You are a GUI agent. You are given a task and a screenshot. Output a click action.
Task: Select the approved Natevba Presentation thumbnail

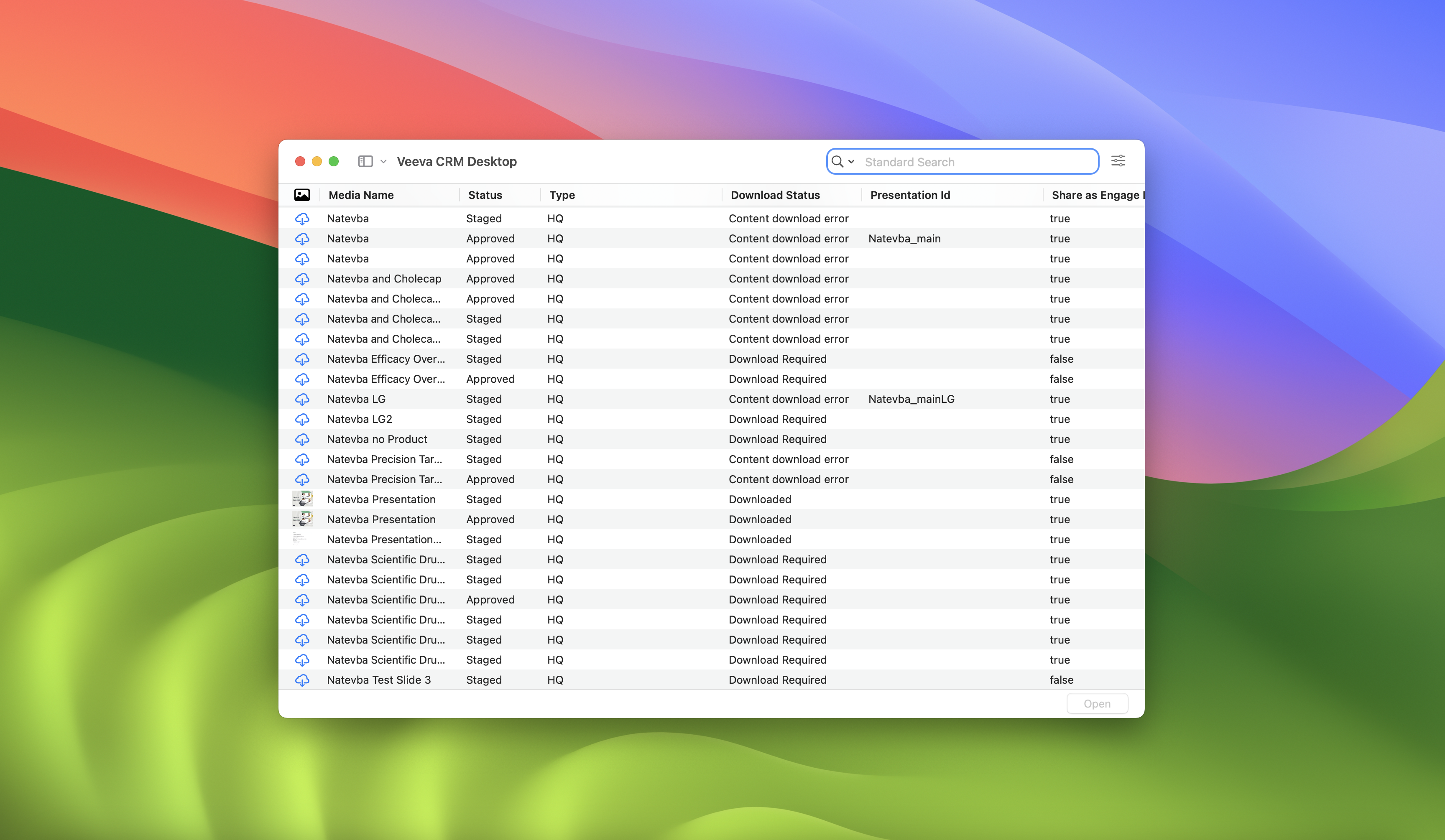tap(302, 519)
